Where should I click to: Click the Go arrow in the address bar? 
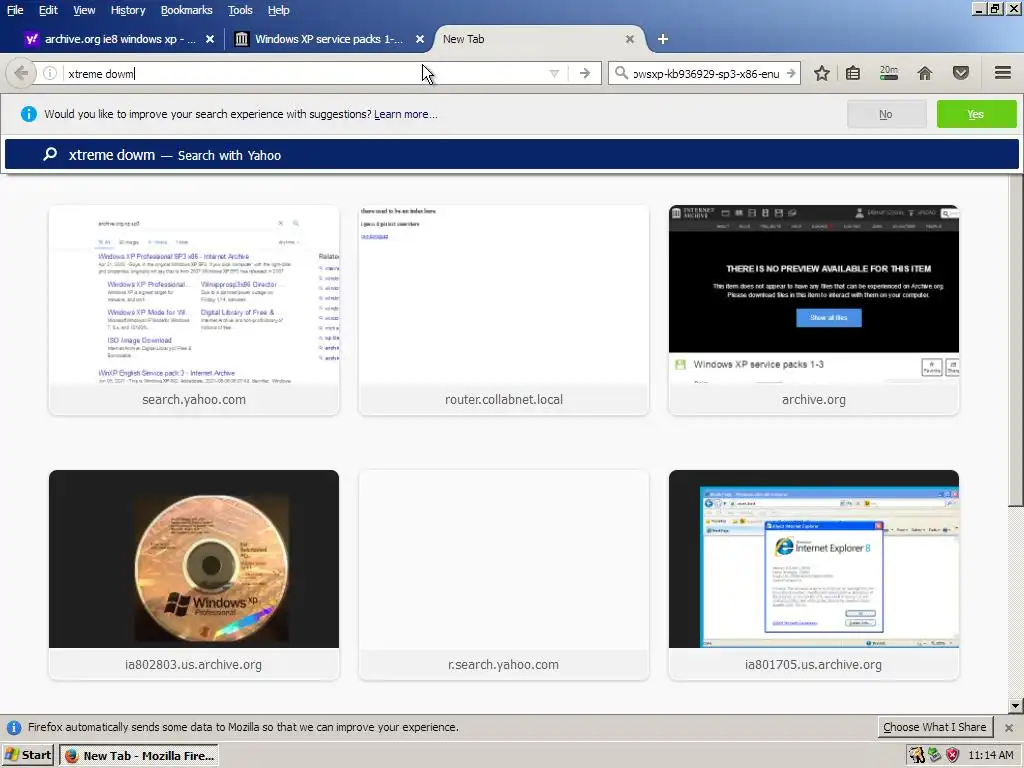pyautogui.click(x=584, y=74)
